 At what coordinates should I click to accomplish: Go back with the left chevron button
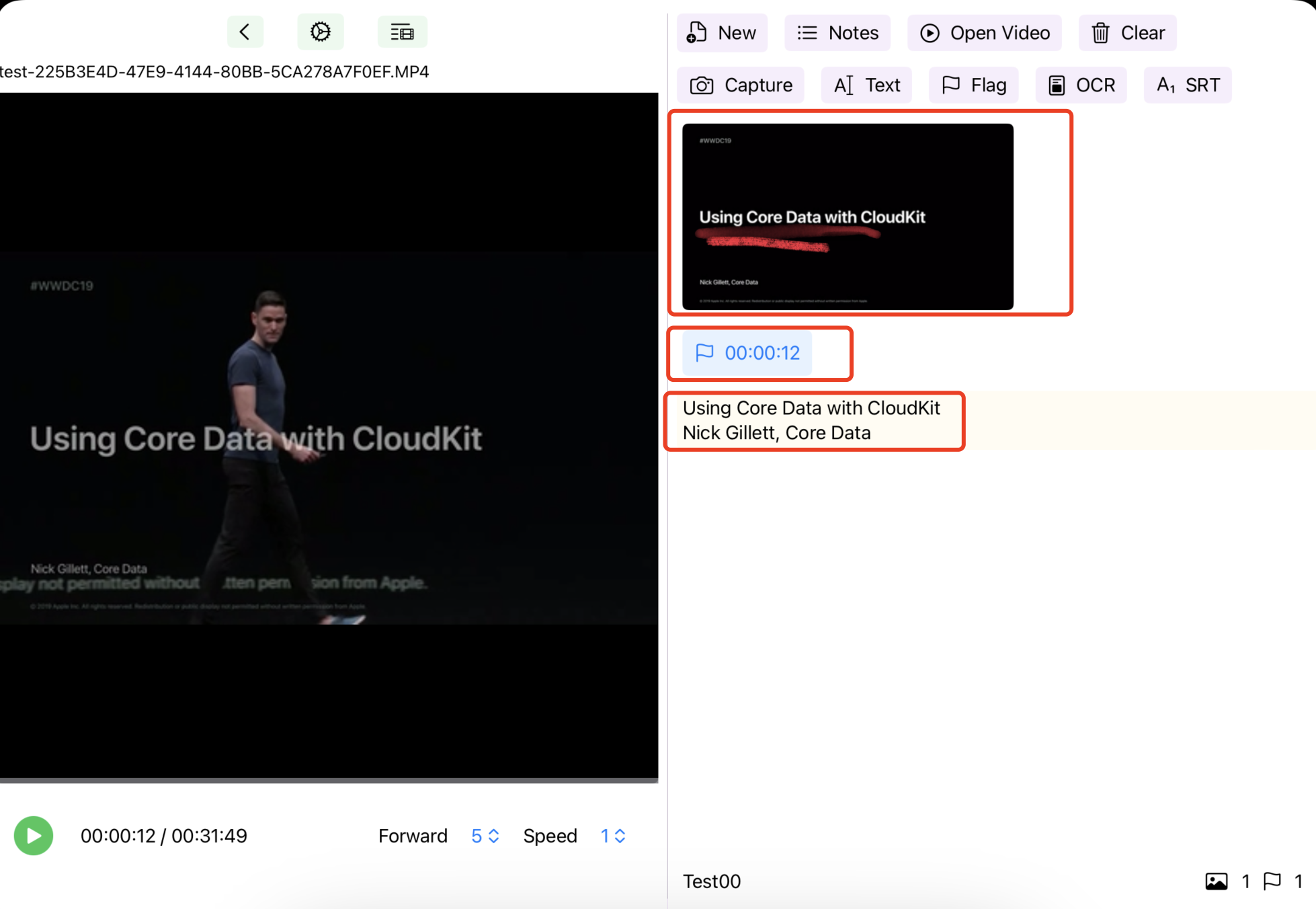pos(245,32)
